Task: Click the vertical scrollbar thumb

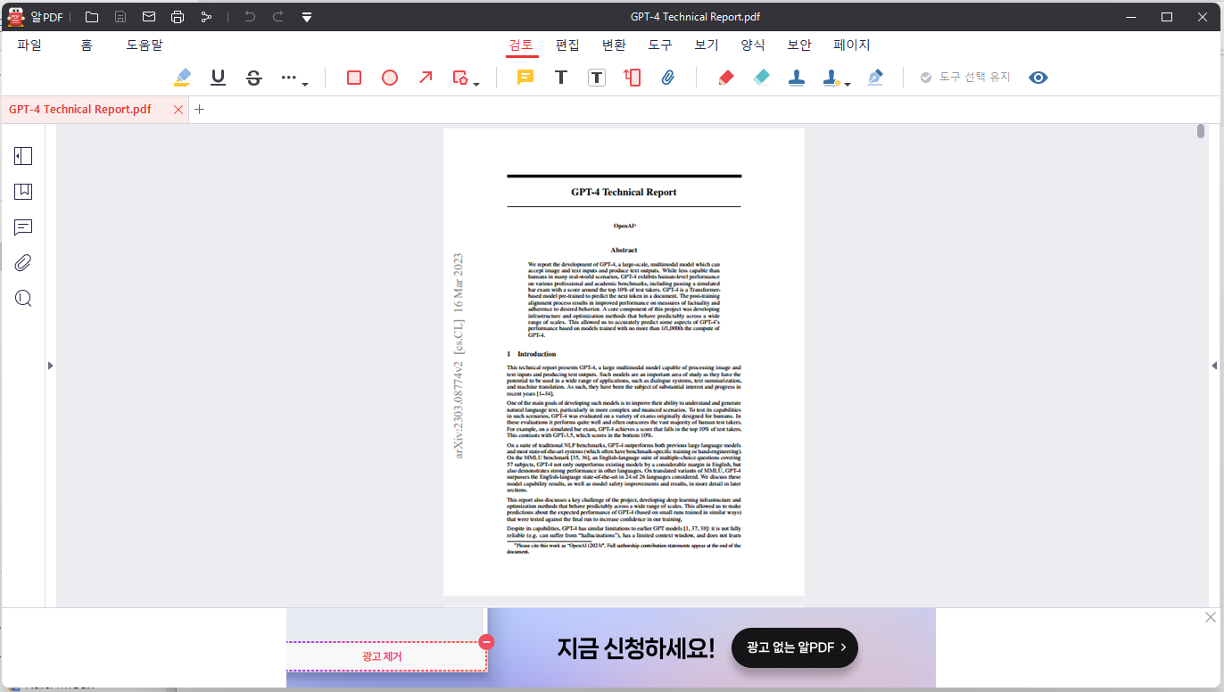Action: click(1201, 131)
